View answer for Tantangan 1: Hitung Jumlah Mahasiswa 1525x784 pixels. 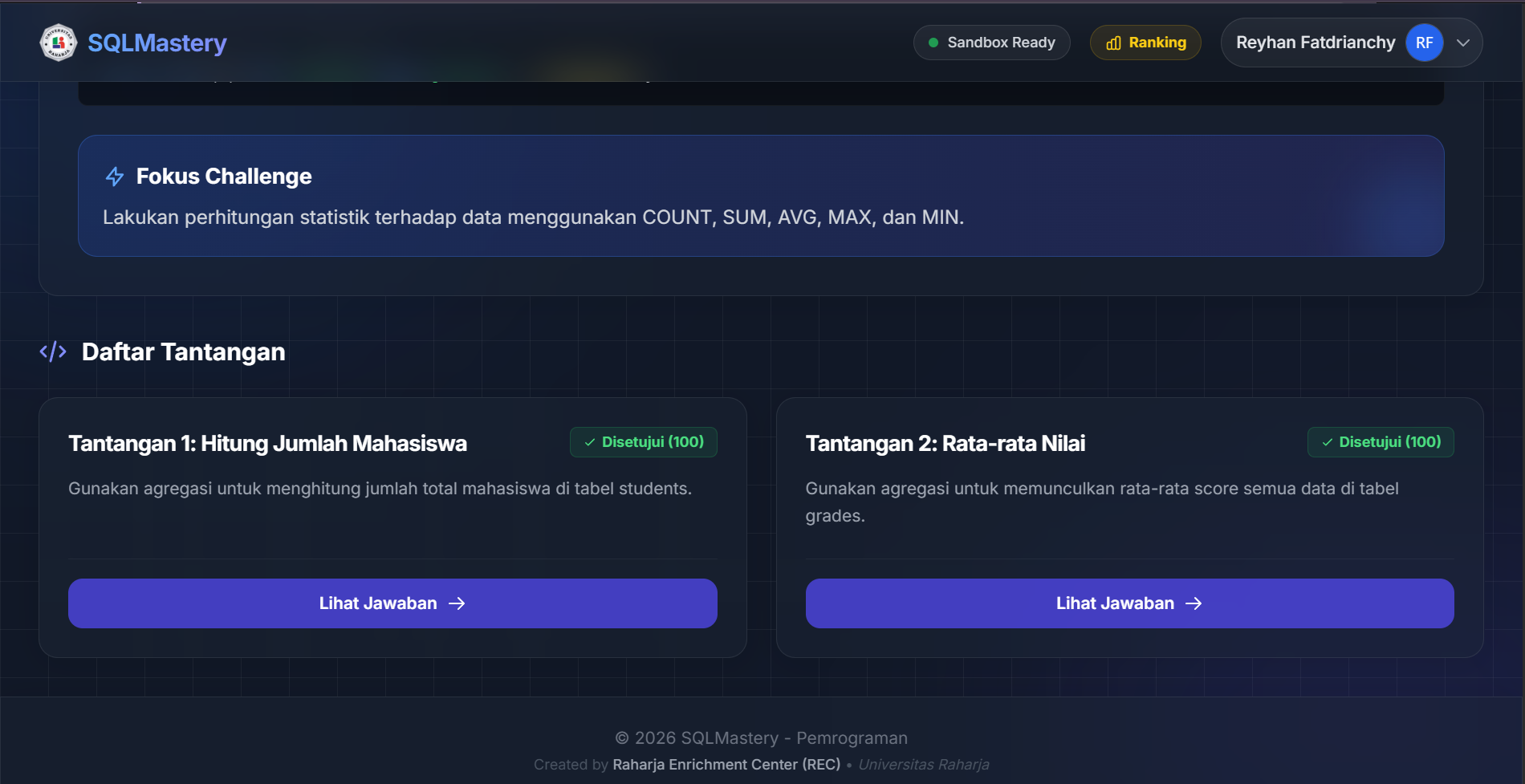pos(392,603)
